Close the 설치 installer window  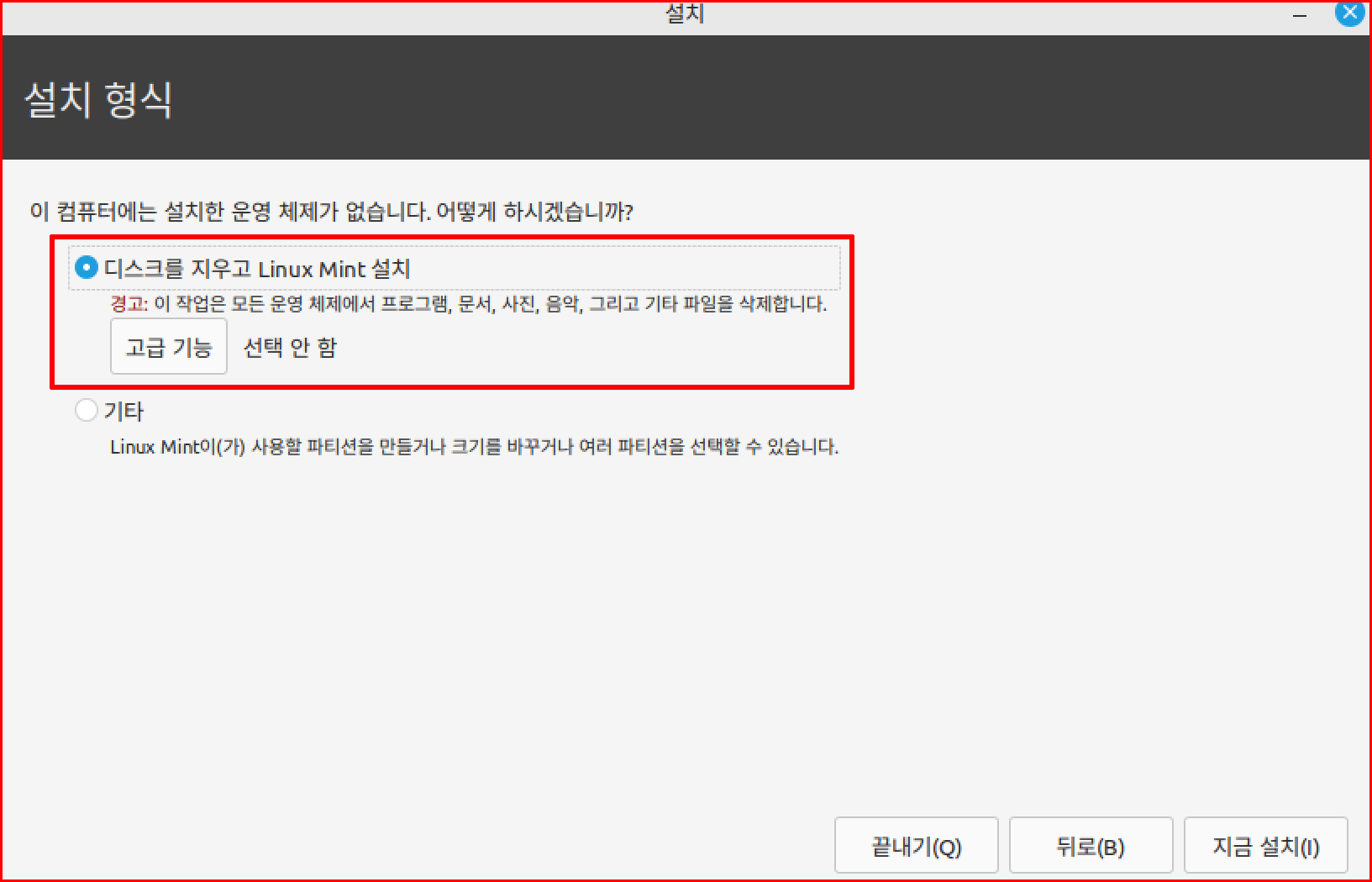(1350, 13)
